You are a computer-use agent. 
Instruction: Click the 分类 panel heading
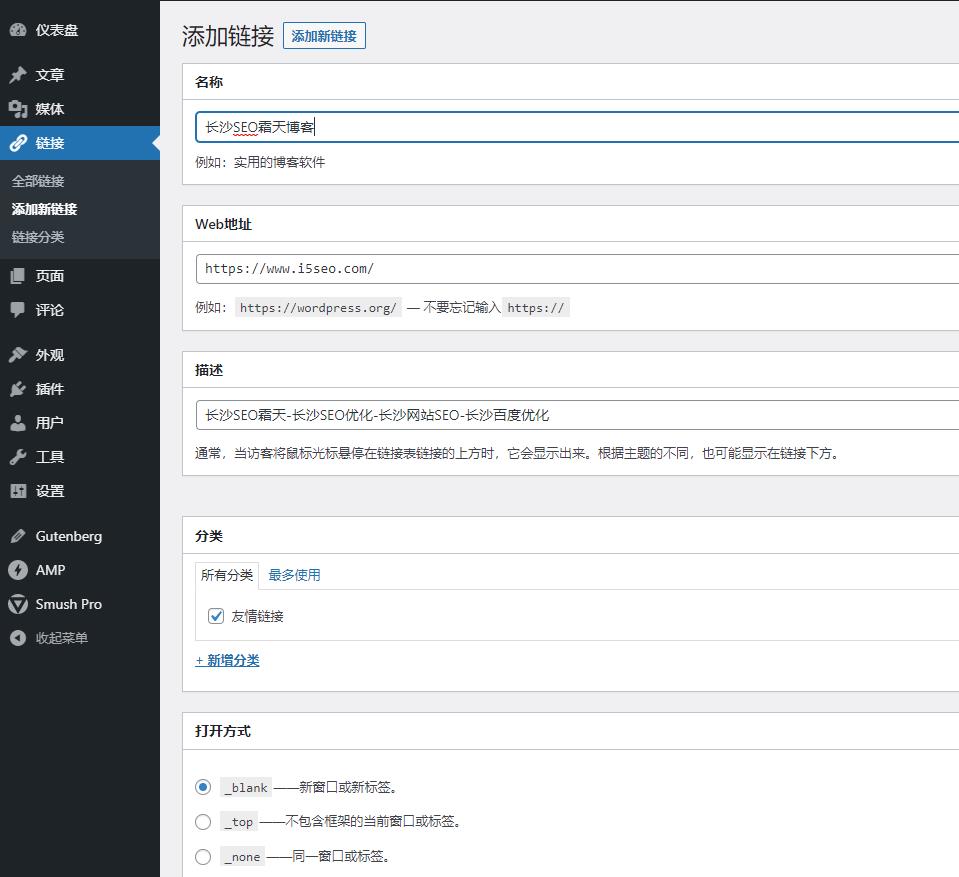pos(209,536)
